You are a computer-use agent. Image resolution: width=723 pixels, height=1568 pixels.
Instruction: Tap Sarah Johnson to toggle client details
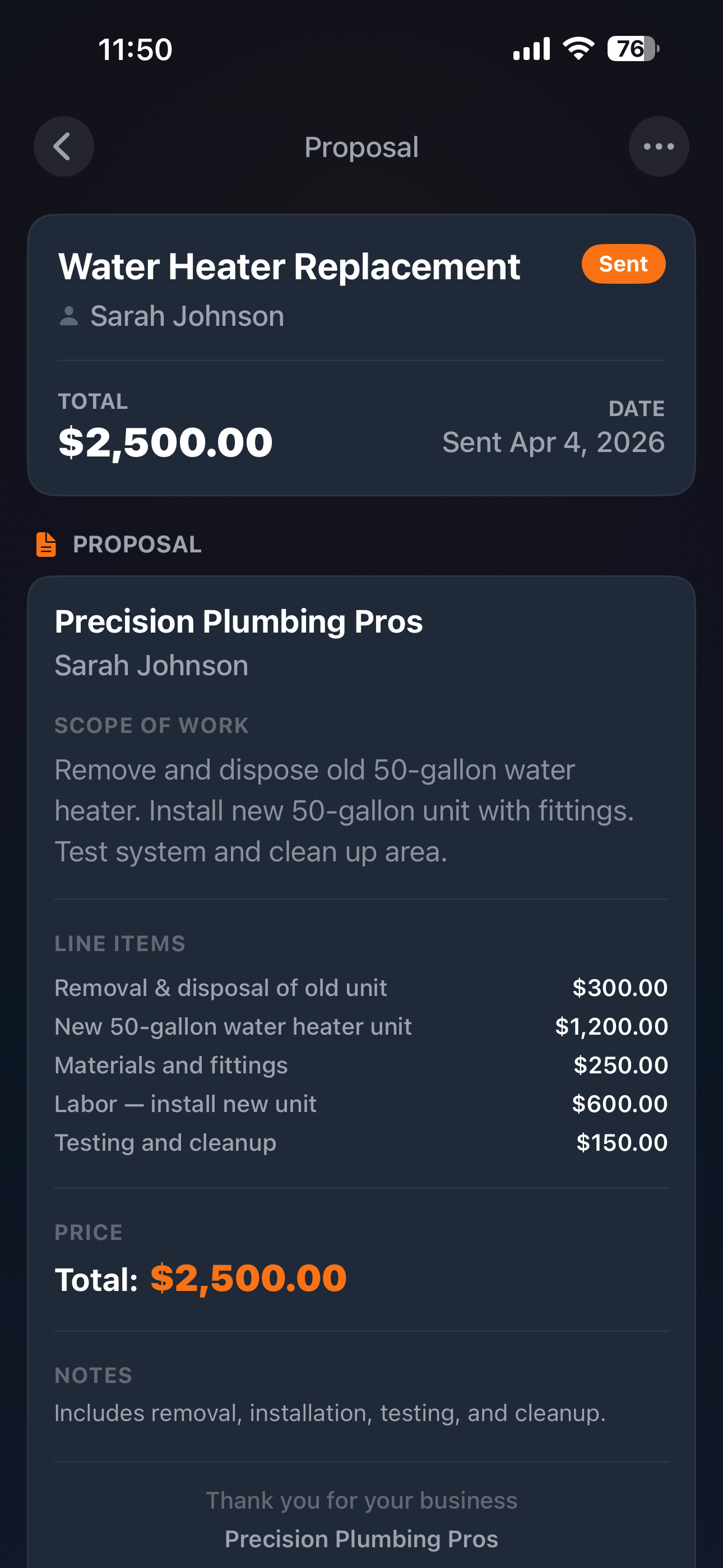187,315
